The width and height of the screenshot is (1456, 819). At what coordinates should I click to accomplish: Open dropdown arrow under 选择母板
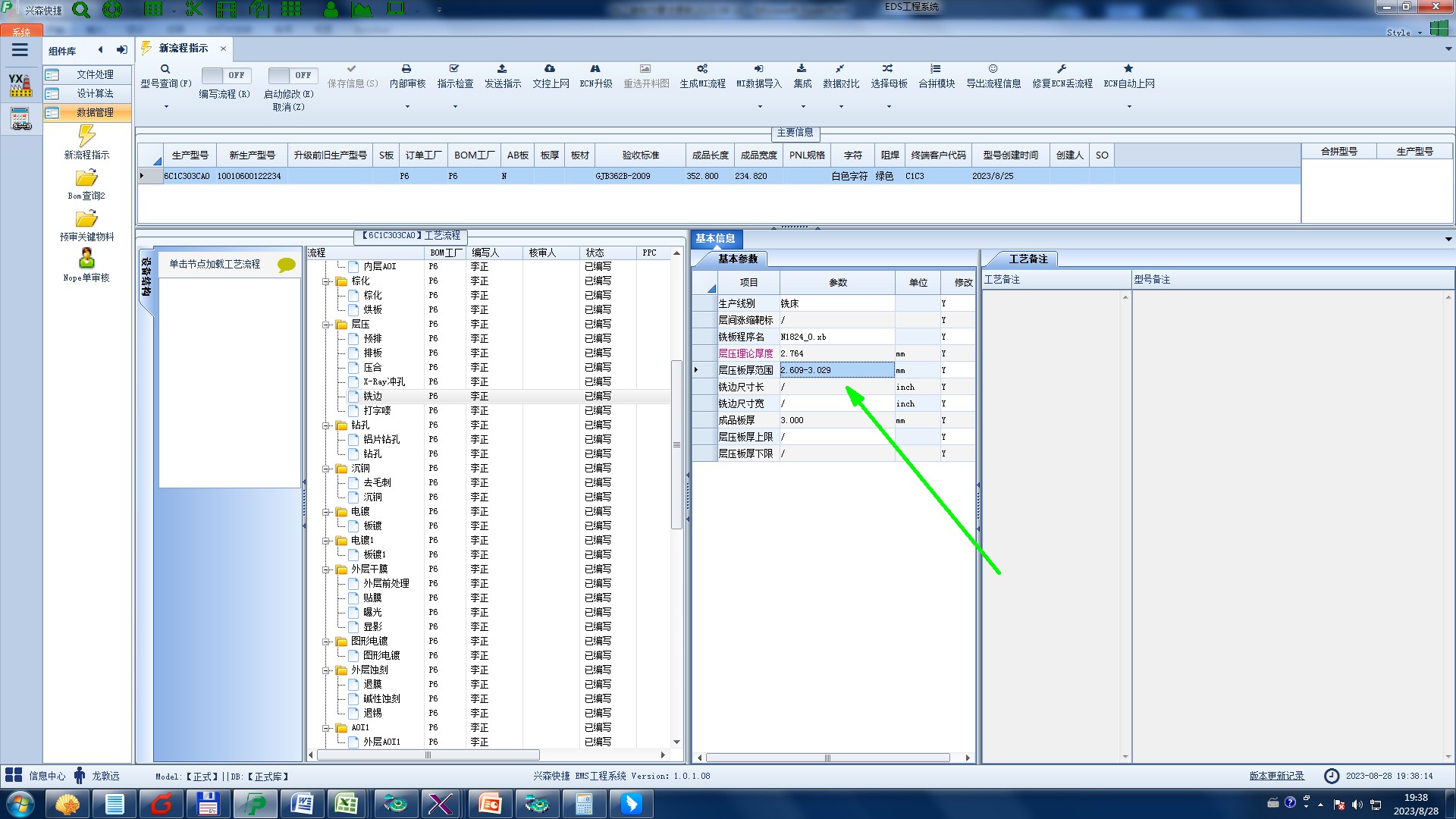tap(889, 107)
